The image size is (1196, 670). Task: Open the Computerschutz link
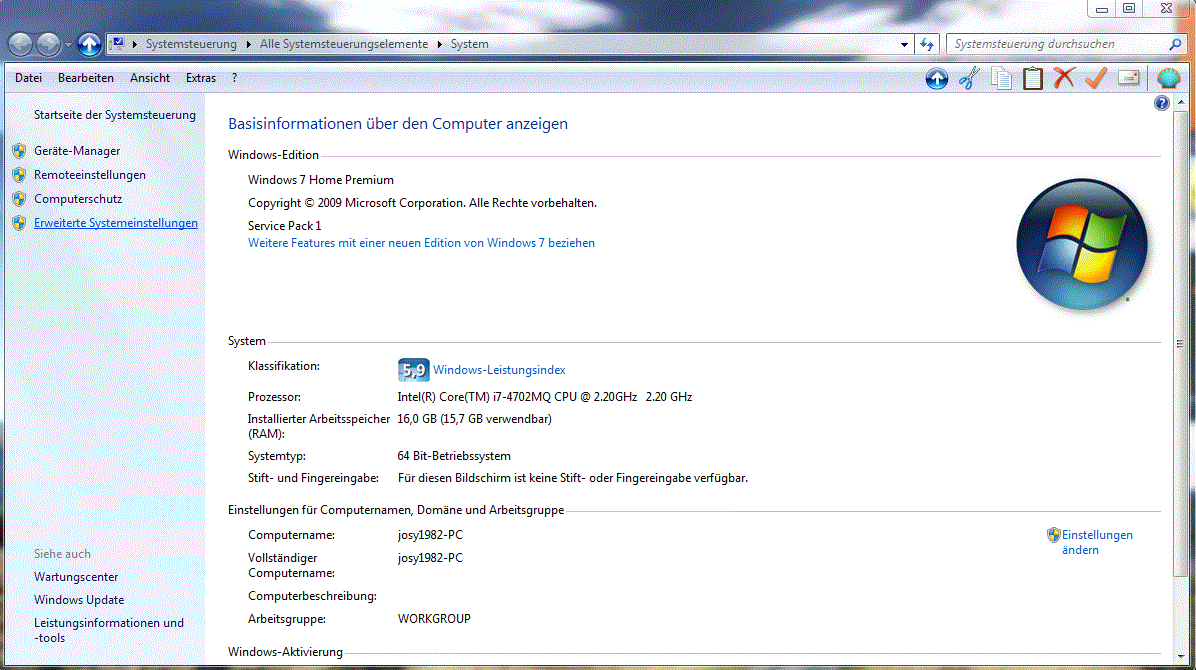[x=78, y=198]
